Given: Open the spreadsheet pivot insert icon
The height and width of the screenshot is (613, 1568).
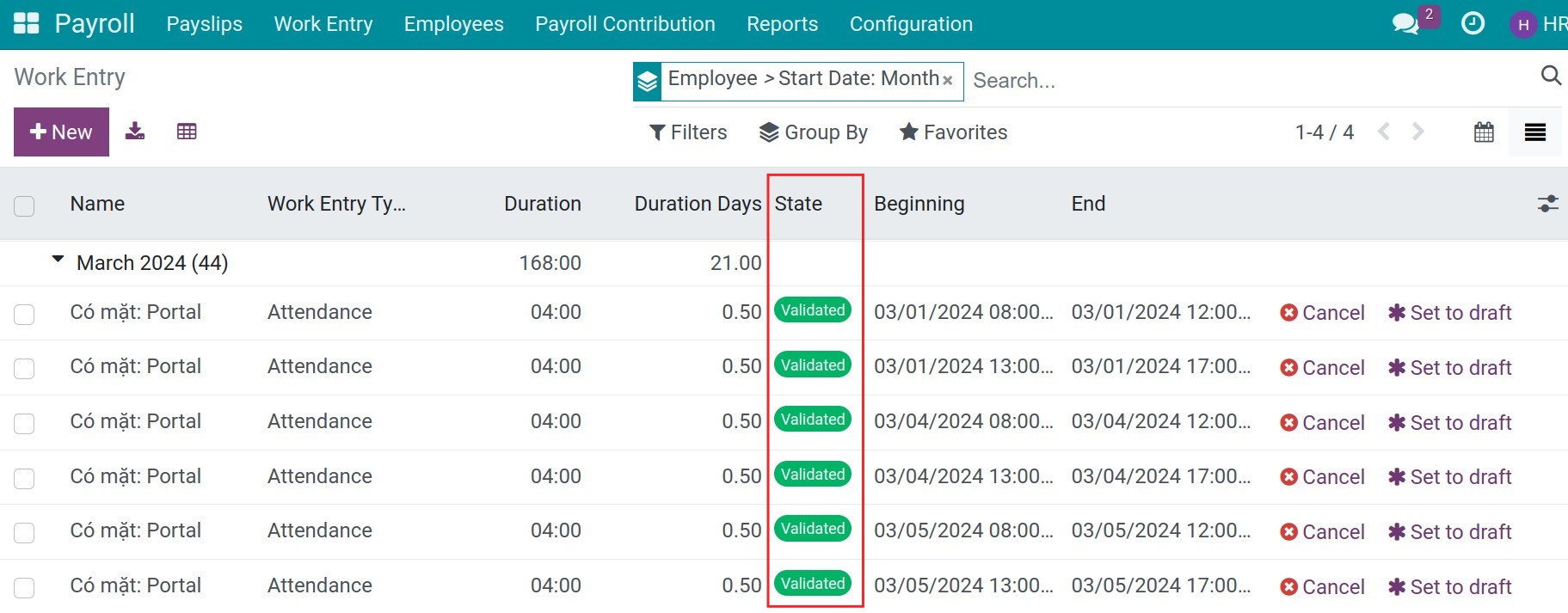Looking at the screenshot, I should (187, 132).
